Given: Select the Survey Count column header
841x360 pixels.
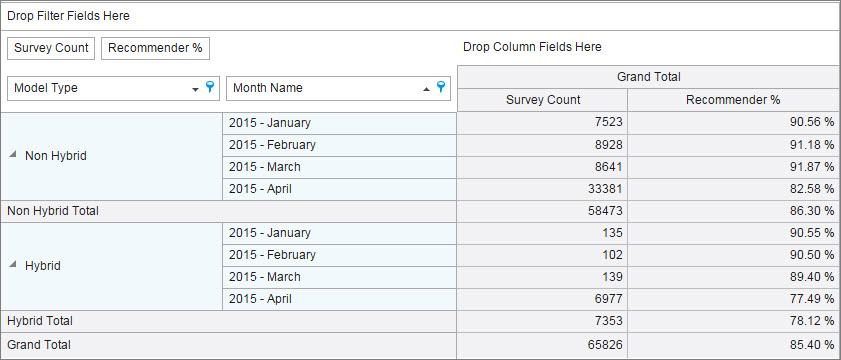Looking at the screenshot, I should coord(542,100).
